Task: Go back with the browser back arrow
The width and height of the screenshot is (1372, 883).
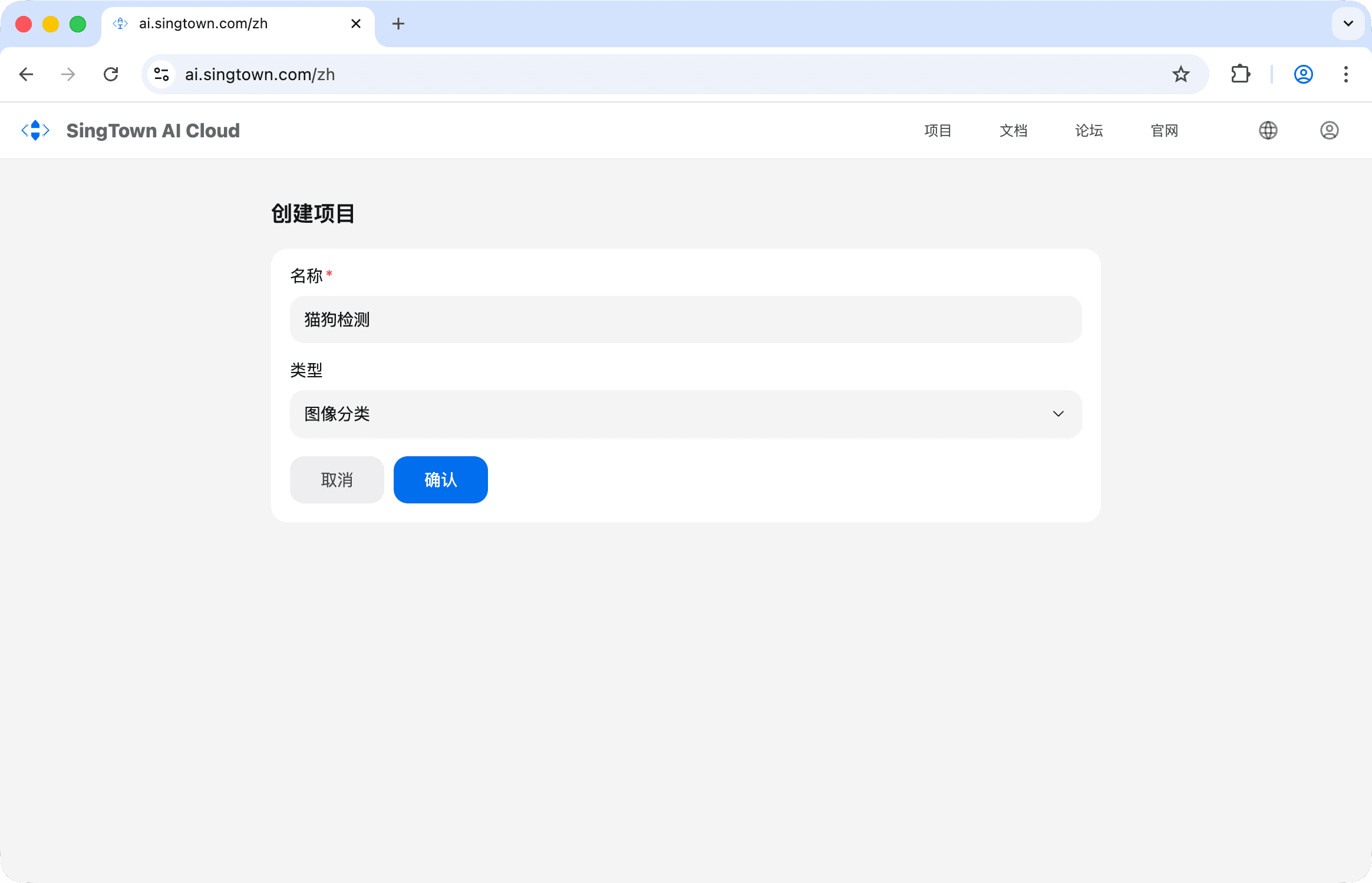Action: point(26,74)
